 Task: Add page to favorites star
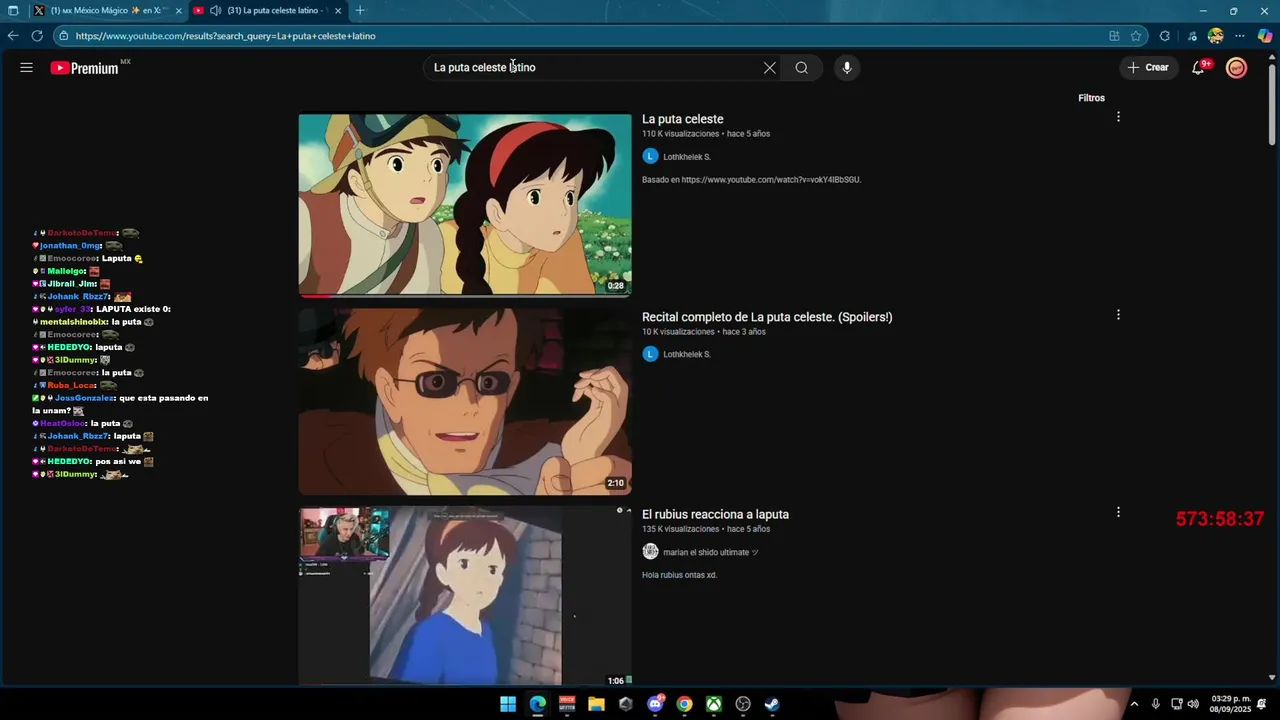click(x=1136, y=36)
